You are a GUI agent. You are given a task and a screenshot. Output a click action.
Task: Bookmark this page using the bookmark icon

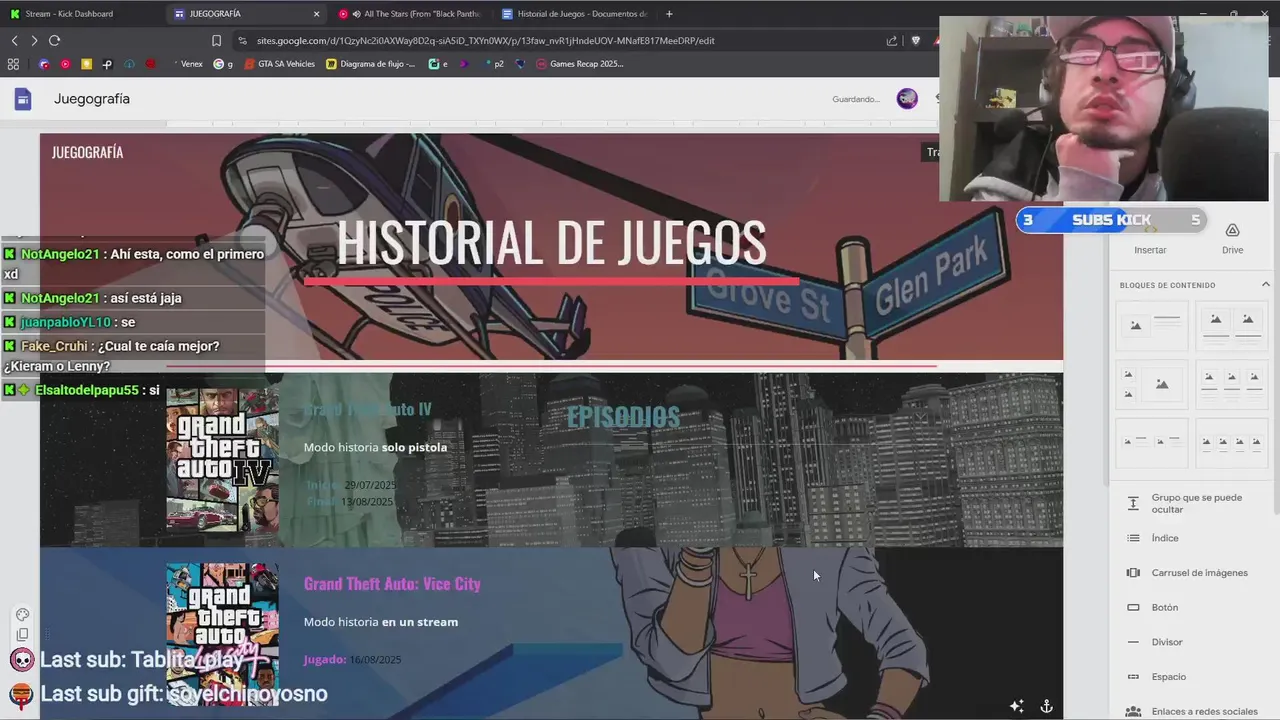click(x=216, y=41)
